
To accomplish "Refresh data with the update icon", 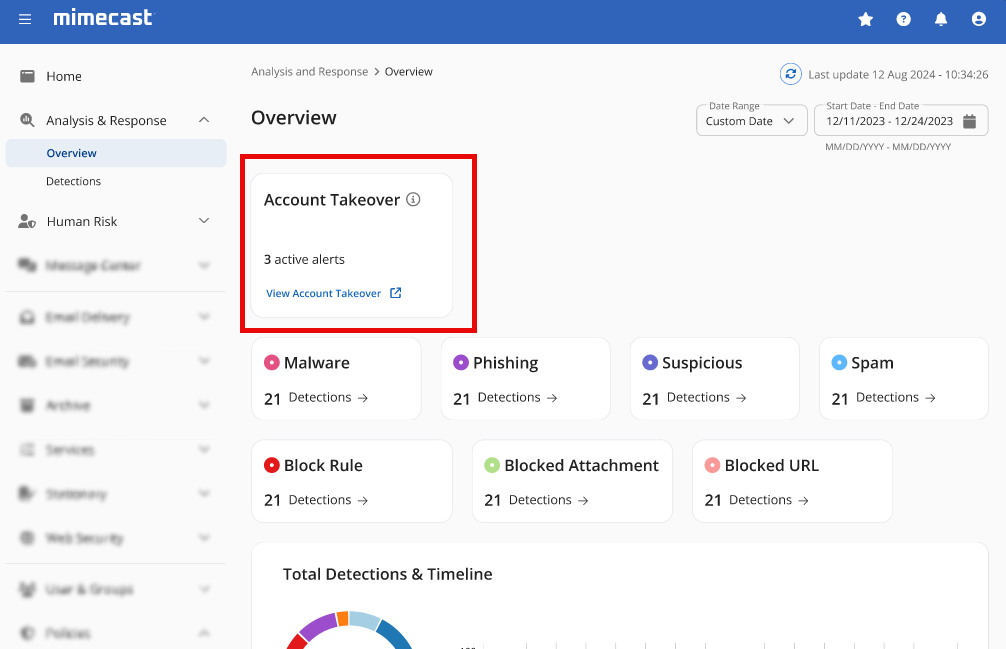I will pos(791,74).
